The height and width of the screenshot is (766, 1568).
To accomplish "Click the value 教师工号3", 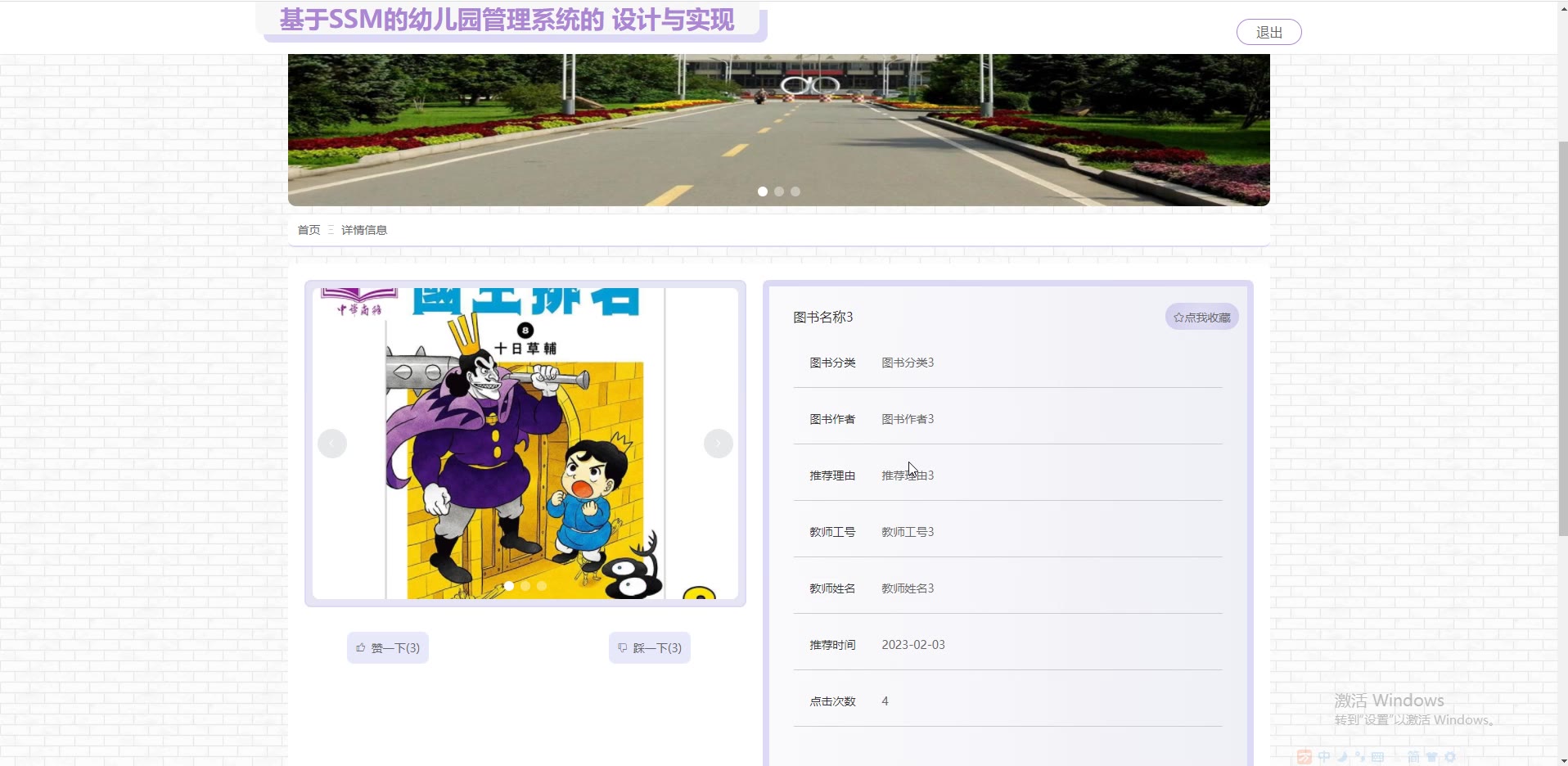I will 908,532.
